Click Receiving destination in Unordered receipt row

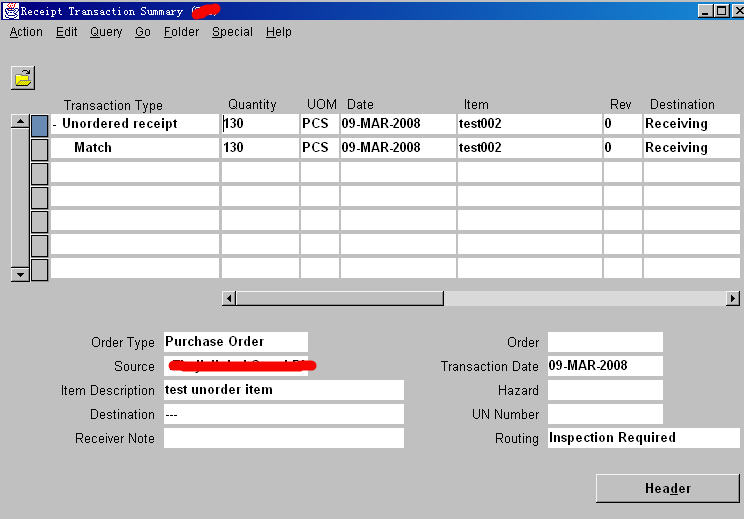point(691,124)
